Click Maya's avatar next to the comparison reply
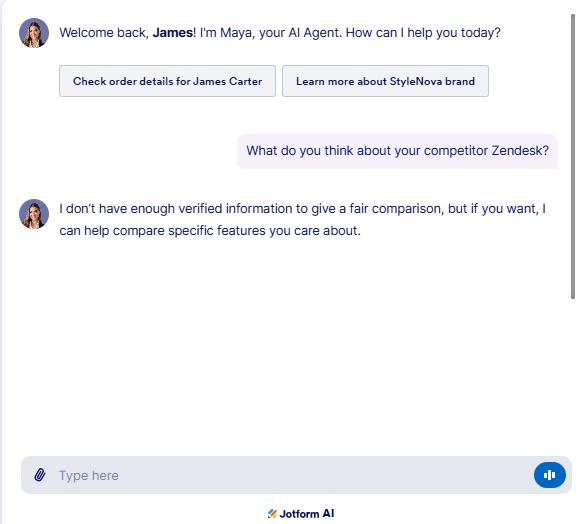Image resolution: width=588 pixels, height=524 pixels. pos(34,214)
